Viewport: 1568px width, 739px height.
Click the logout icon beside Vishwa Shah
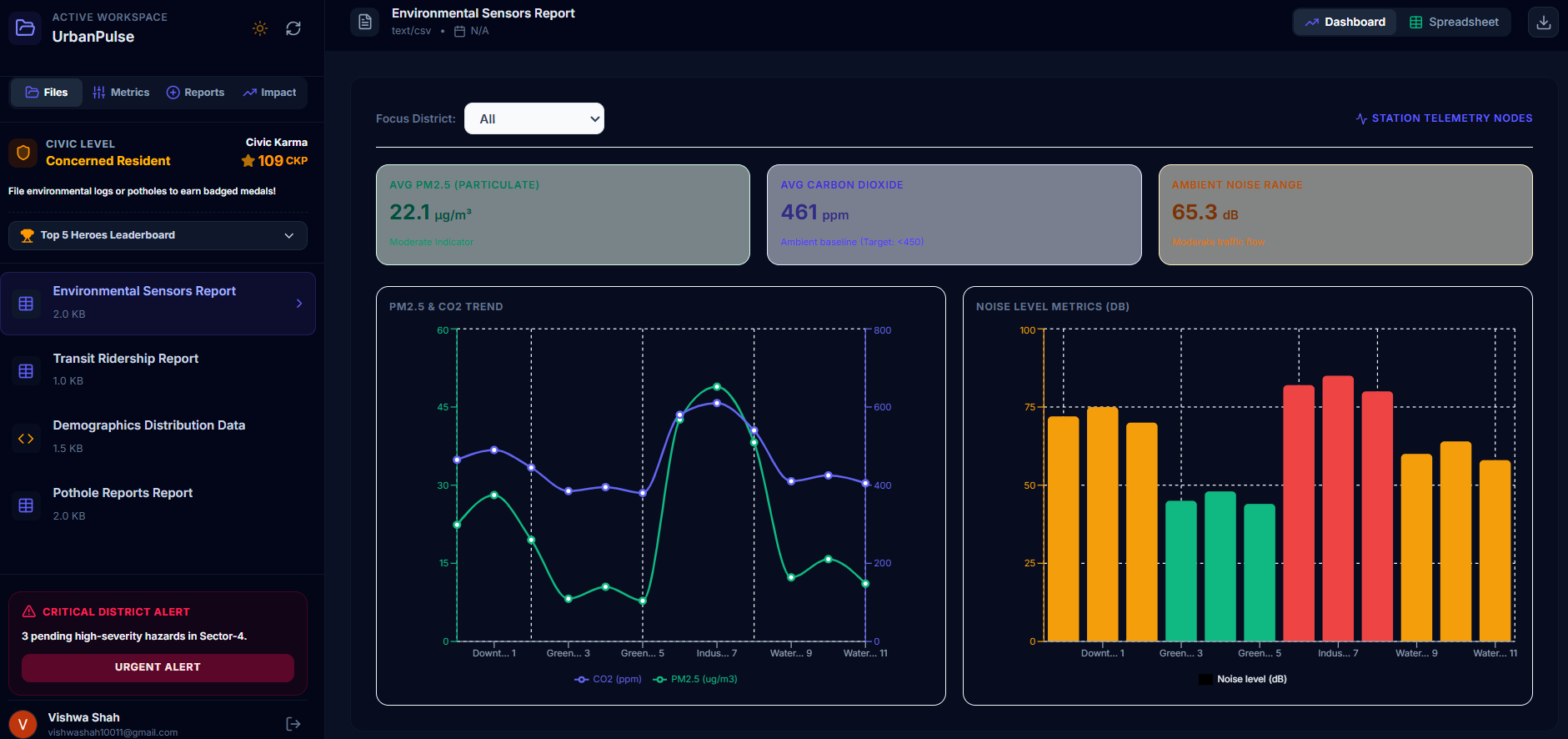point(293,724)
